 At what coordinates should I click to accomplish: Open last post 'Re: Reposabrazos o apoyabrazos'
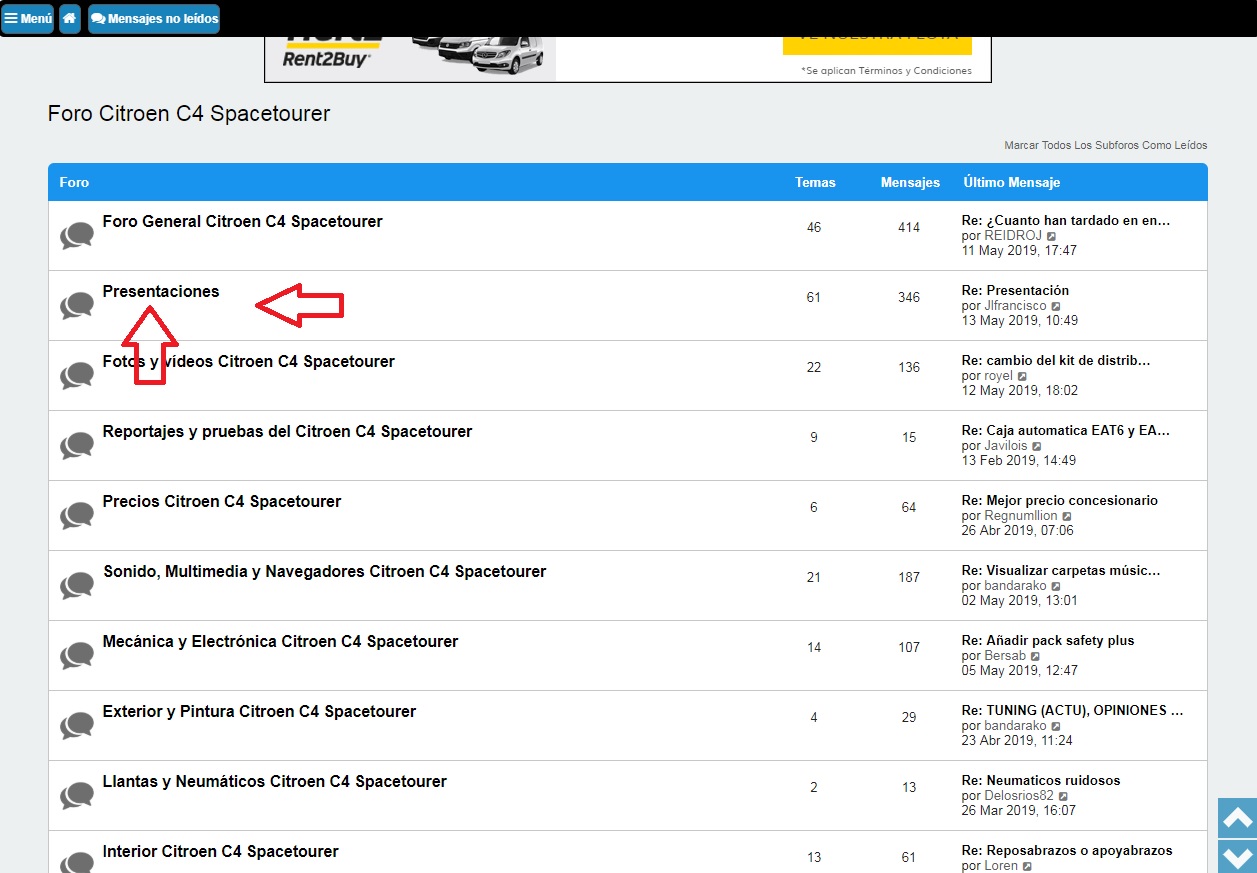[1067, 850]
